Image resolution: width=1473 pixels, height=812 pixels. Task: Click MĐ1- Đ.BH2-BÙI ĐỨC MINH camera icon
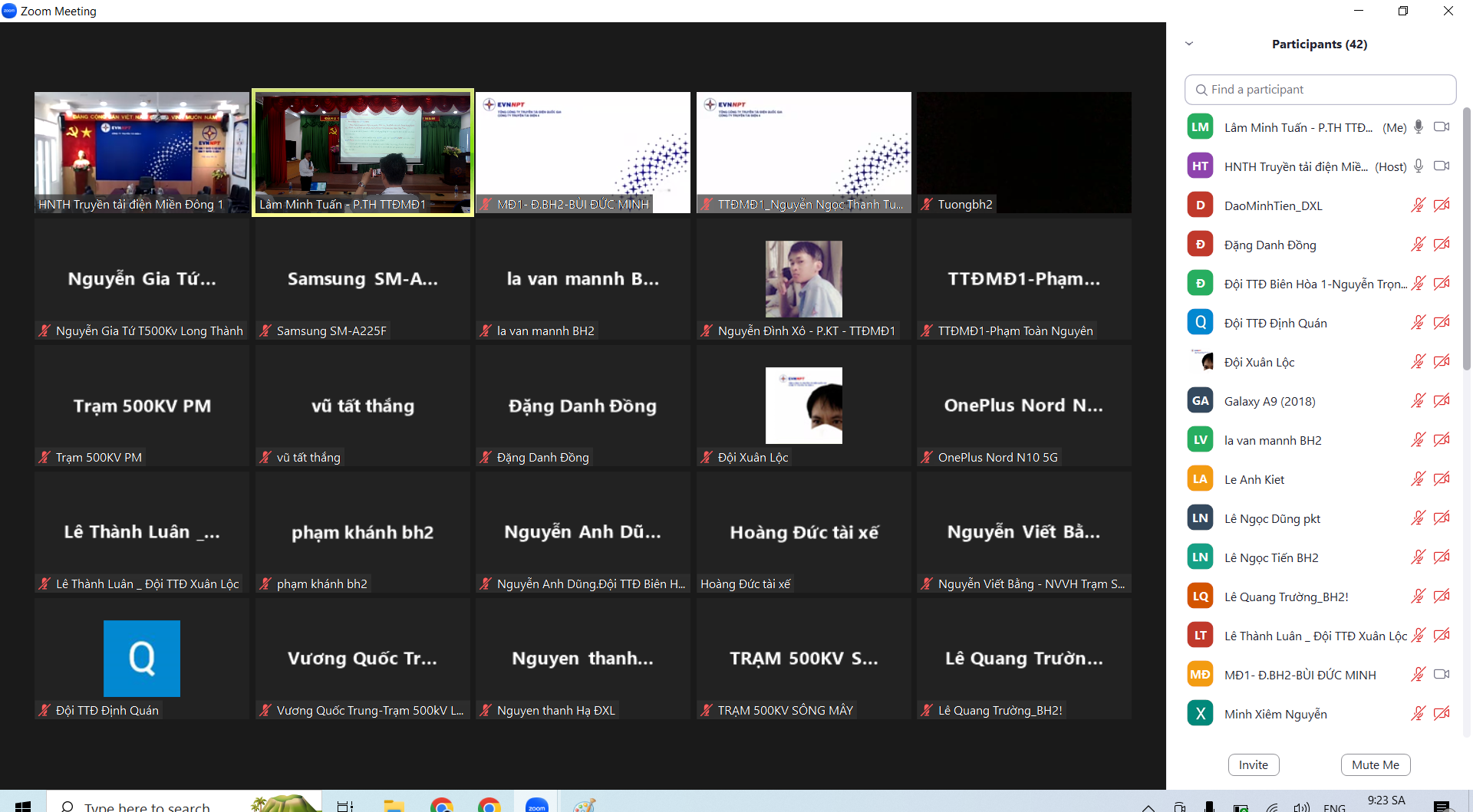coord(1442,675)
